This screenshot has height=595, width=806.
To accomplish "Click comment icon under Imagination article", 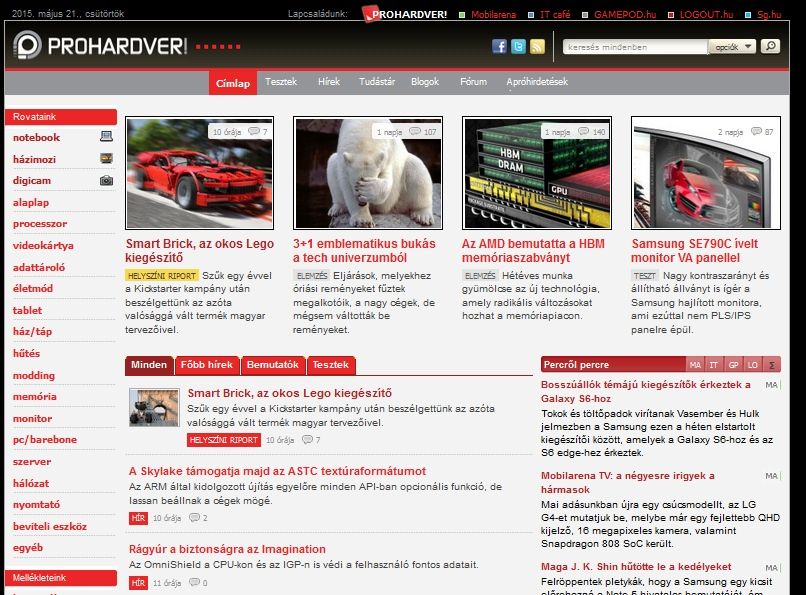I will [x=194, y=582].
